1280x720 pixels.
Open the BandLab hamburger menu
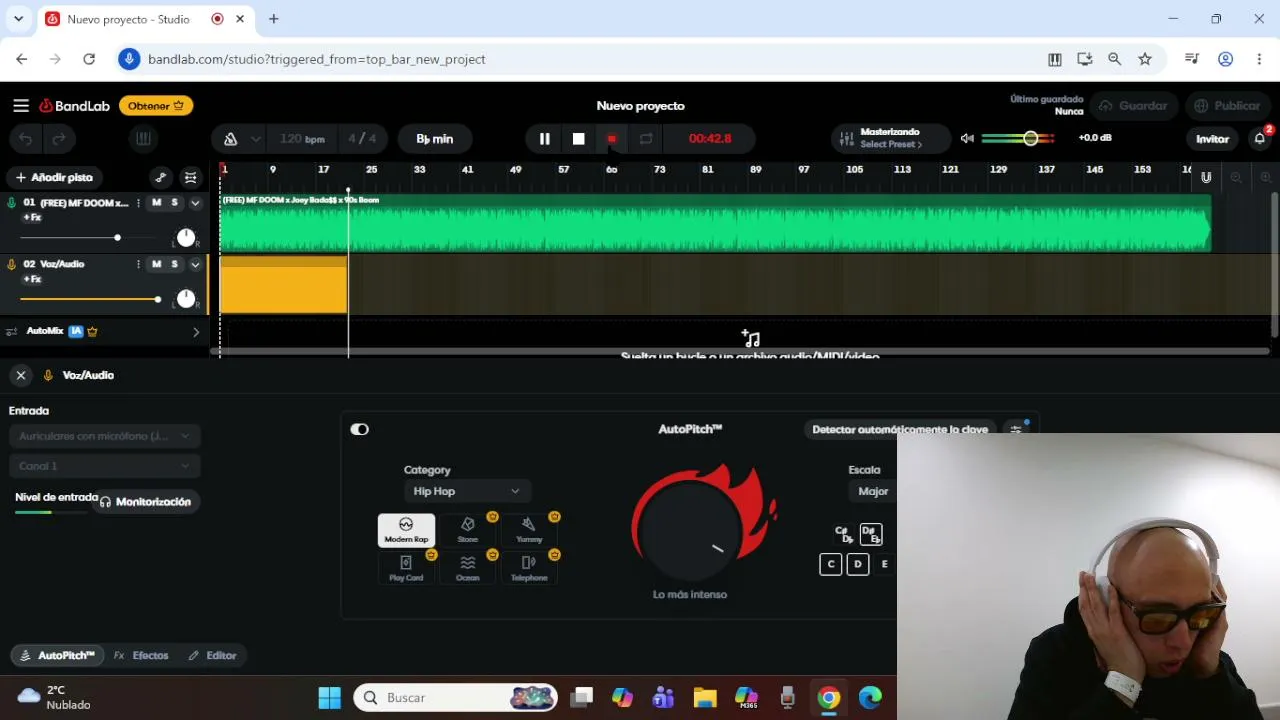[x=21, y=105]
